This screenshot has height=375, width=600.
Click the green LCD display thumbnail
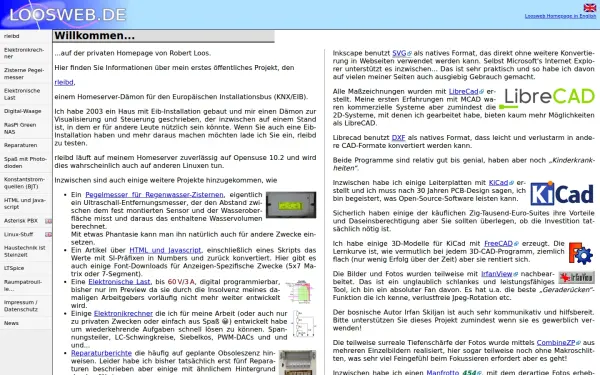(291, 205)
